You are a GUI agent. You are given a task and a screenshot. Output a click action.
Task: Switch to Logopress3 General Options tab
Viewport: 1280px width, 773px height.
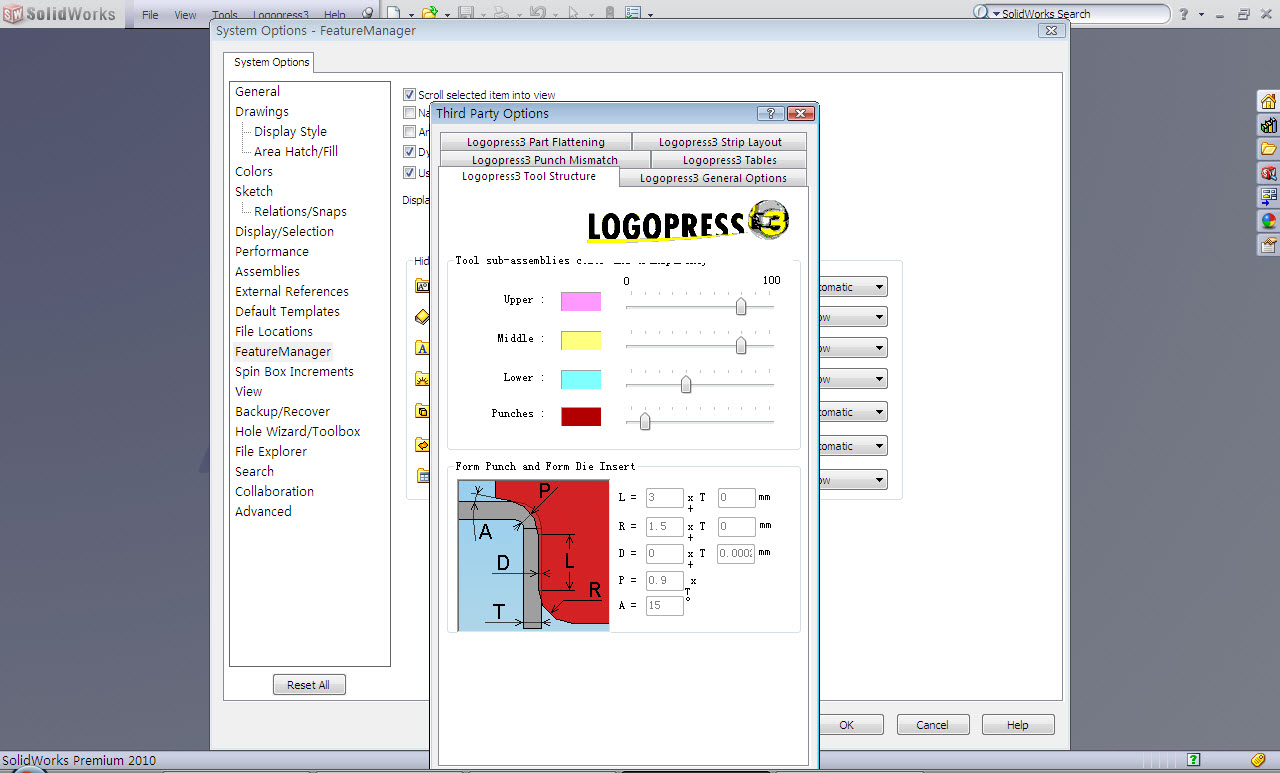click(713, 178)
